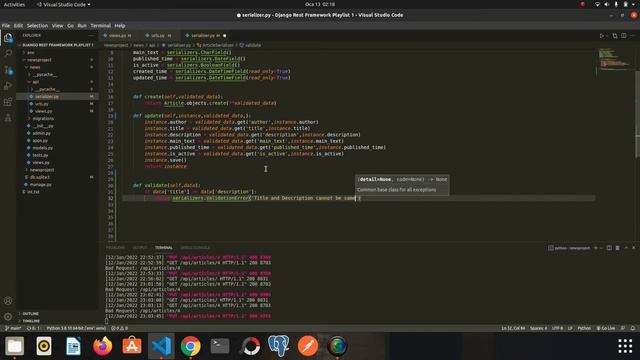Open the Manage gear in activity bar

(8, 317)
